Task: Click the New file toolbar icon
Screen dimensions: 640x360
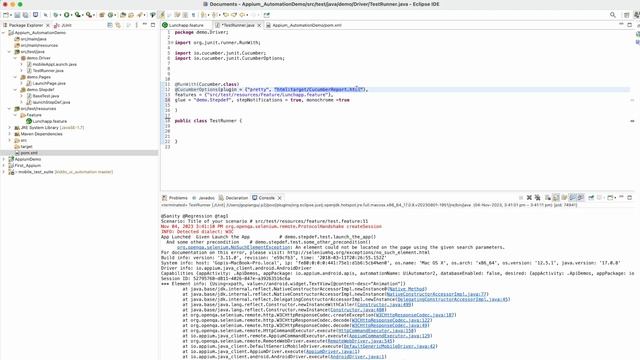Action: click(x=6, y=15)
